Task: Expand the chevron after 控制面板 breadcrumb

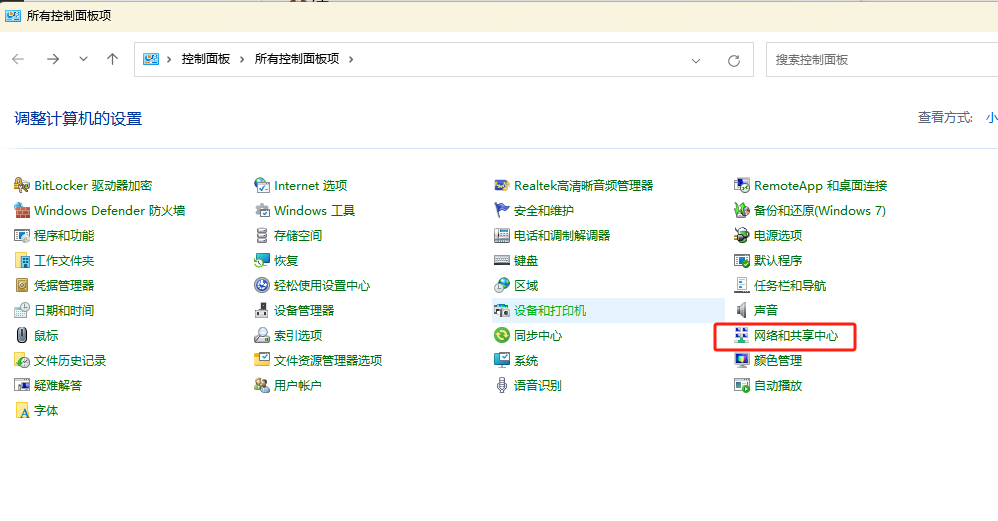Action: click(x=243, y=60)
